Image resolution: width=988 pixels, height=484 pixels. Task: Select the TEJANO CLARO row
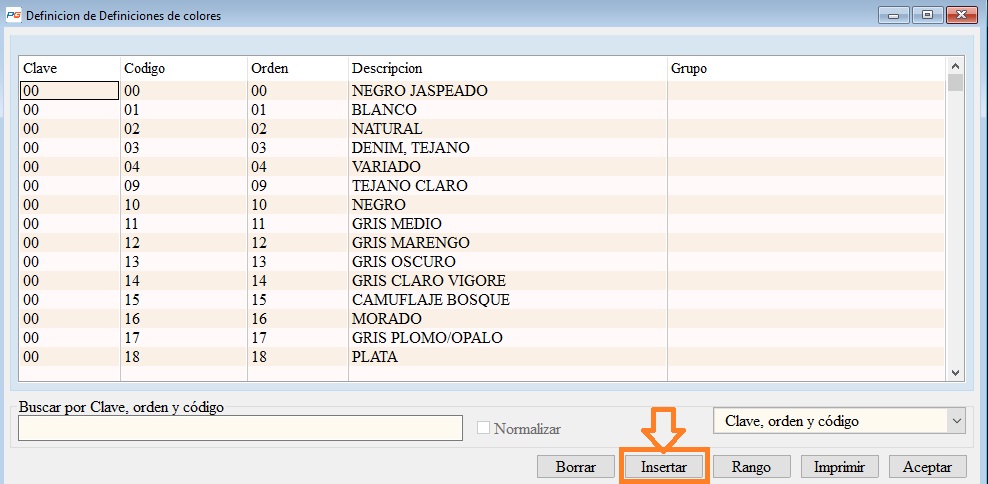coord(482,186)
